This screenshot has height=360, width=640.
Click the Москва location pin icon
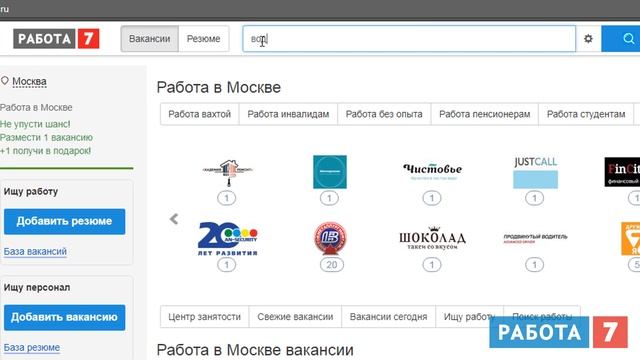(x=4, y=81)
